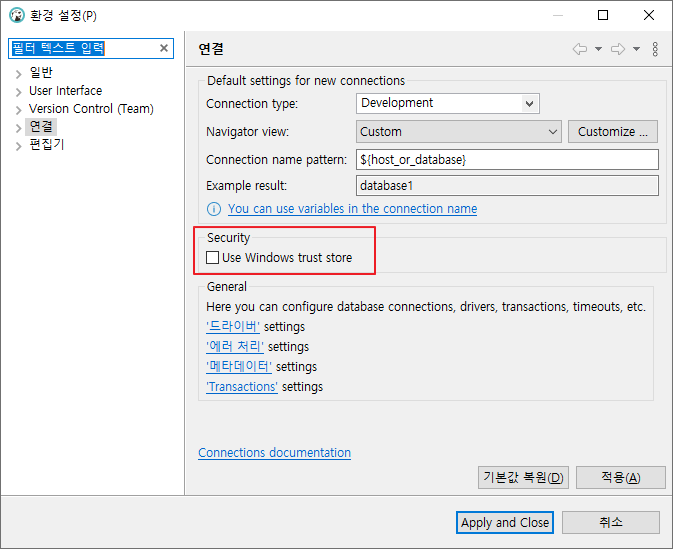Maximize the preferences window

[x=603, y=15]
